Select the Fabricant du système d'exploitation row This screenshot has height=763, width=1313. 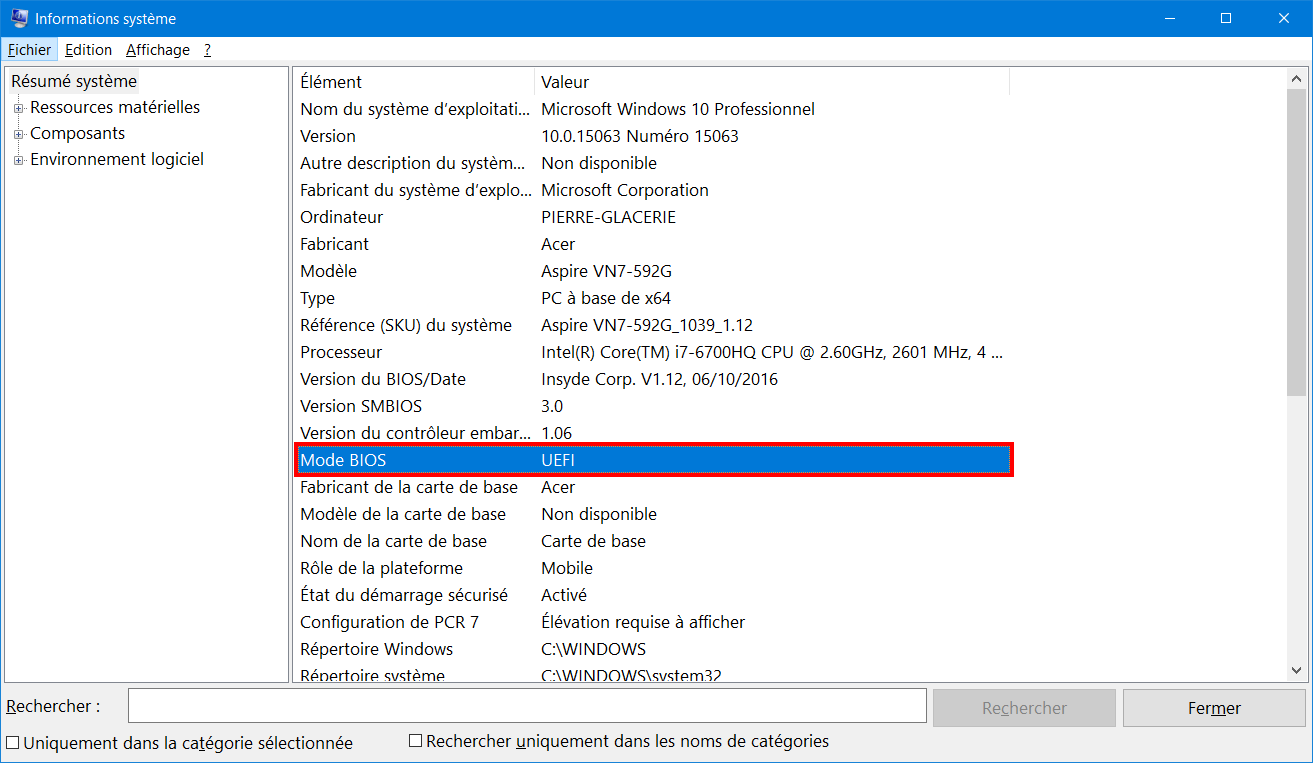click(652, 190)
